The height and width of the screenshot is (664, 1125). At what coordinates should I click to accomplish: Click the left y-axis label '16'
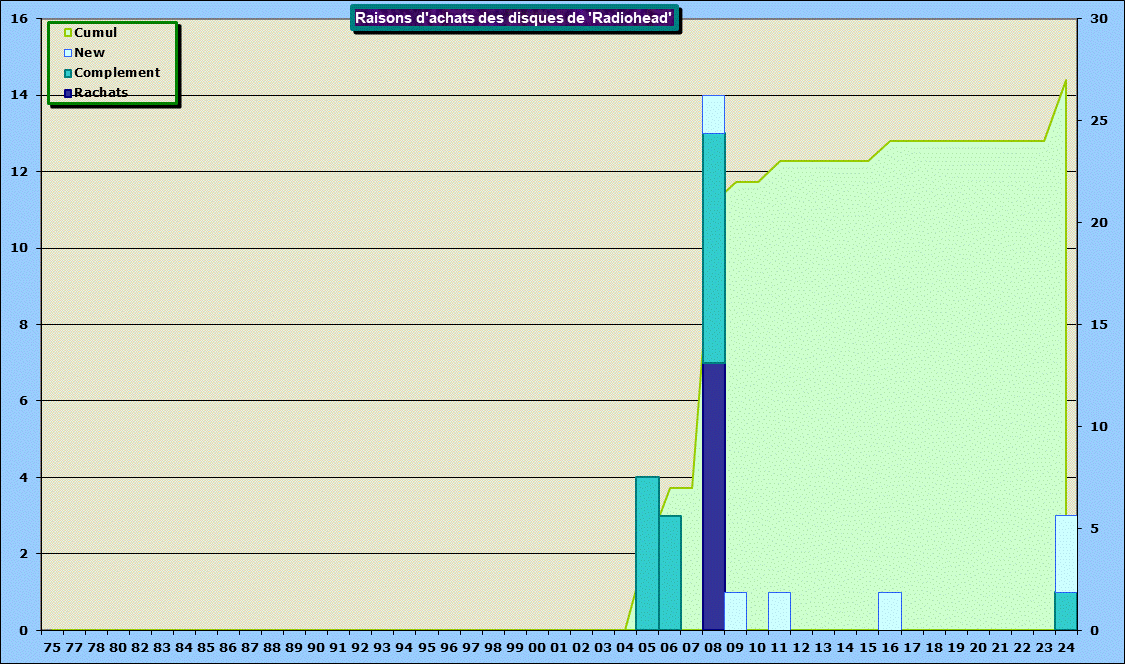[x=19, y=19]
